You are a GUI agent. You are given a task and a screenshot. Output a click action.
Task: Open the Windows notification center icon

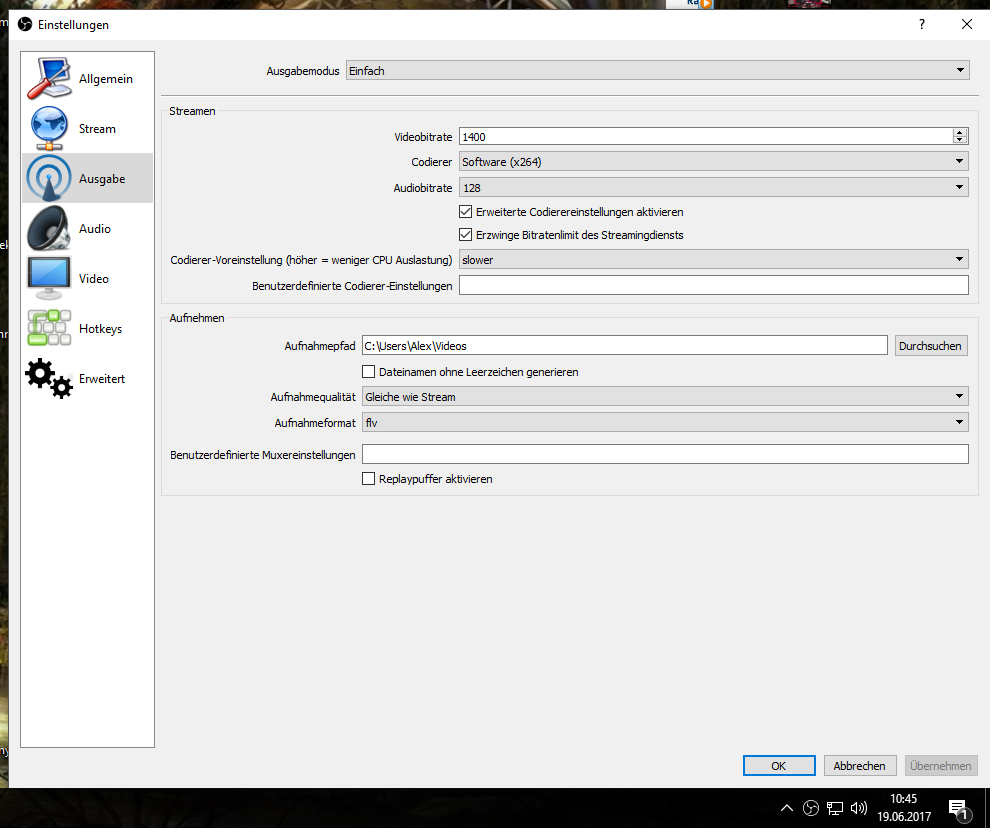(957, 808)
